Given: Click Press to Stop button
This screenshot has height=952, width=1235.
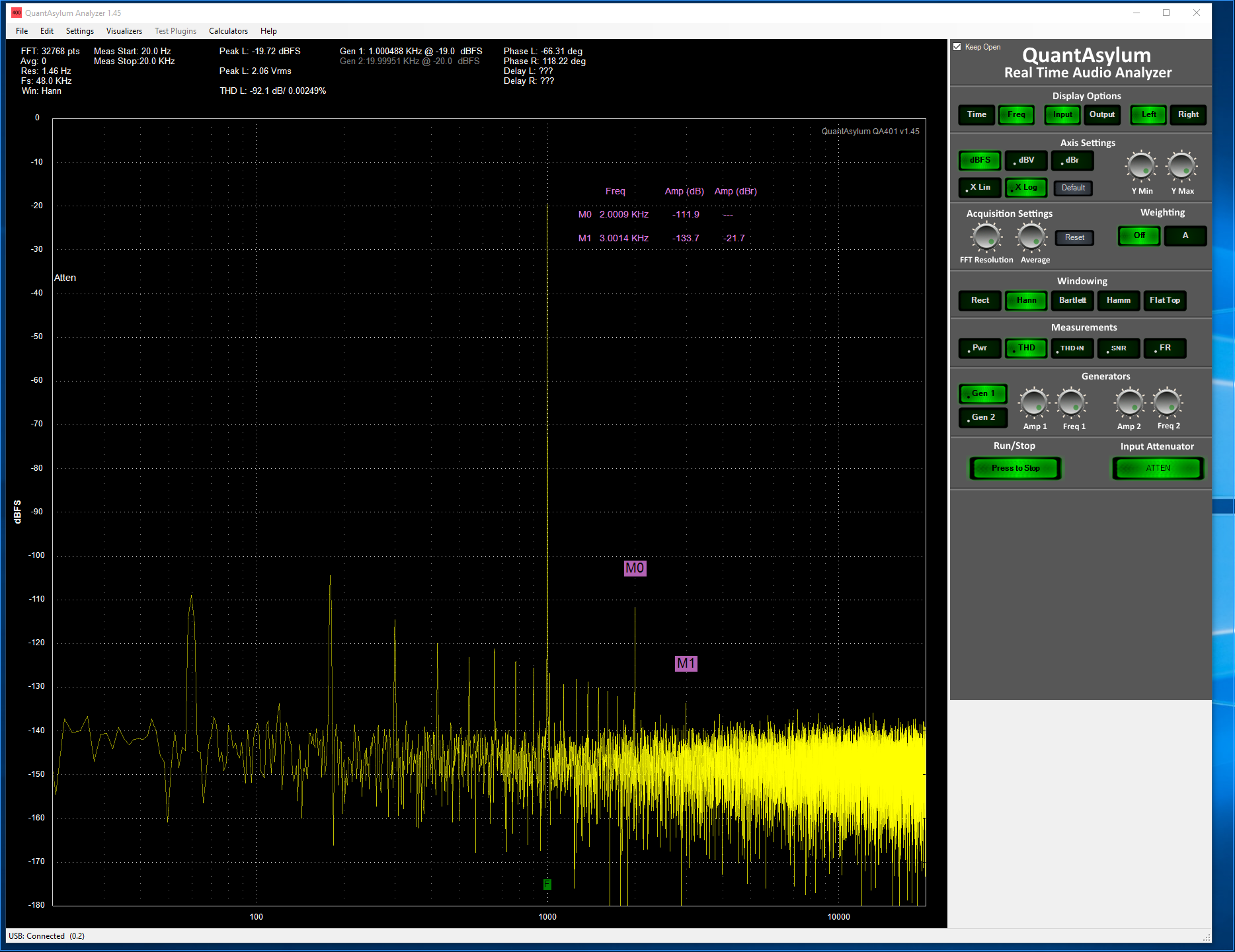Looking at the screenshot, I should coord(1016,468).
